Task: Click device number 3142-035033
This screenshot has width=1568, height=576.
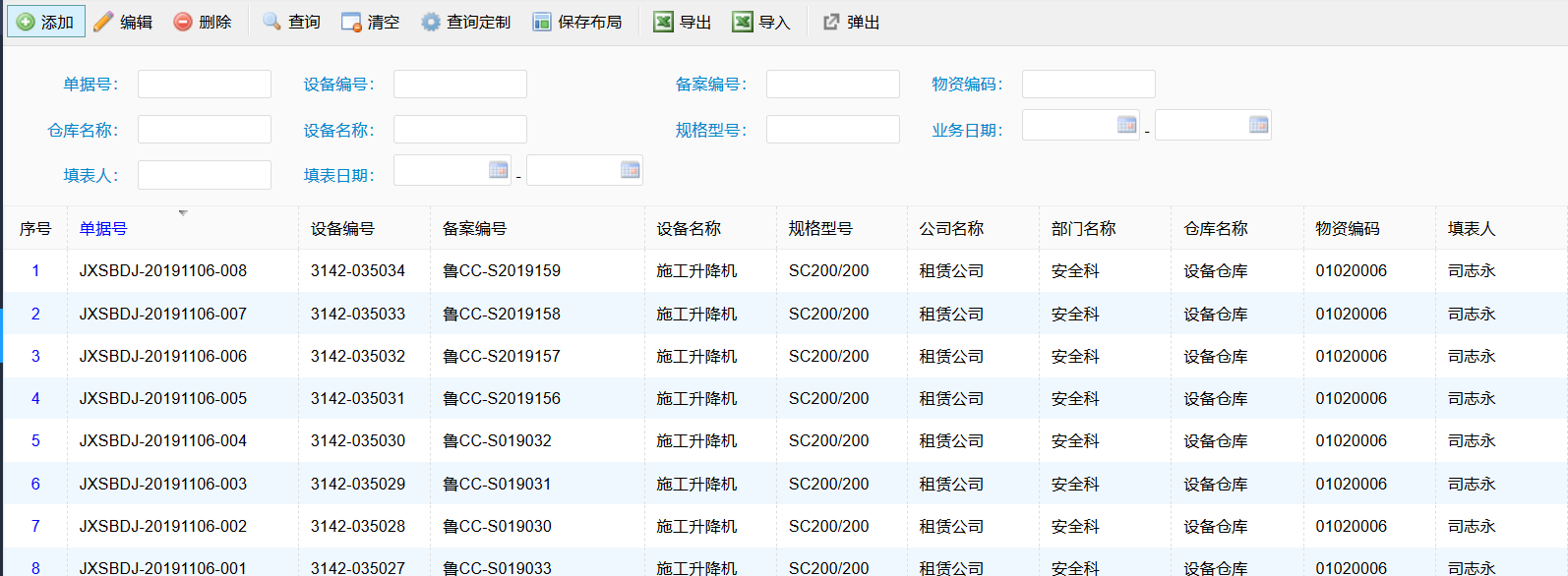Action: 358,314
